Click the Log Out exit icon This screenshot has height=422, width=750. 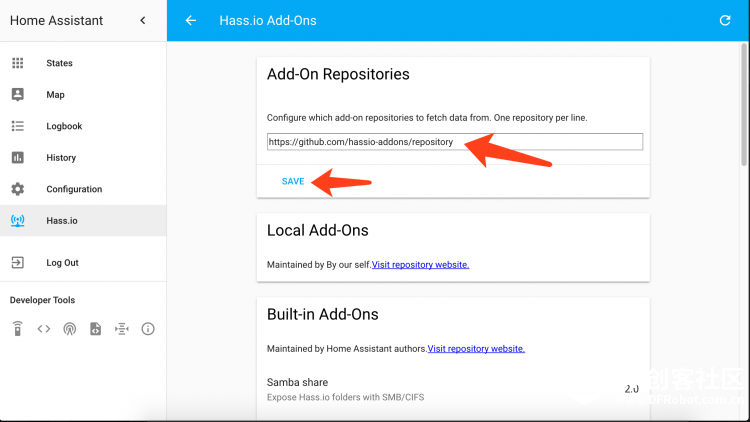(18, 263)
